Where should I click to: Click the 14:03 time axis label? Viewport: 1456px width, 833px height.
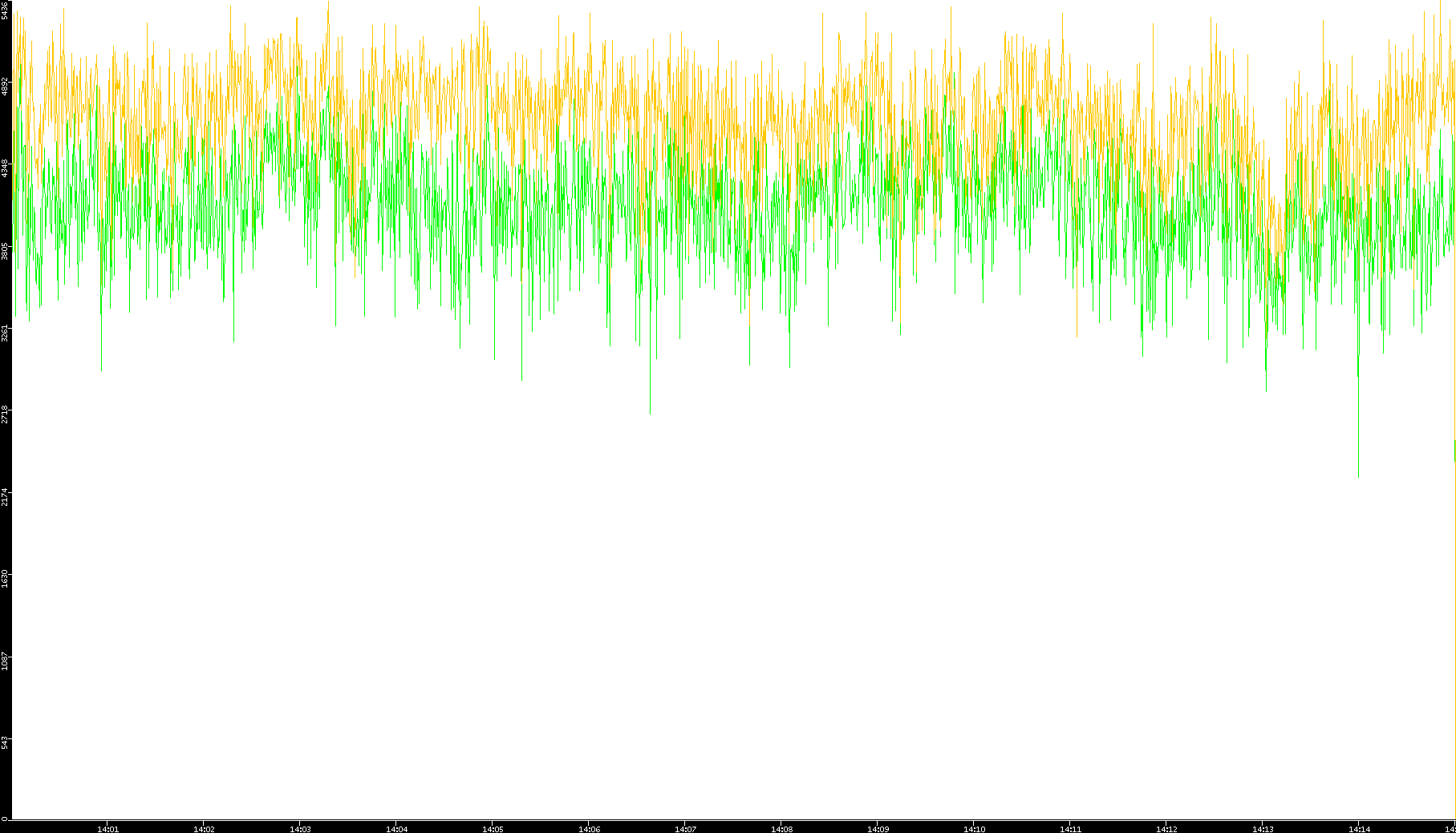300,829
